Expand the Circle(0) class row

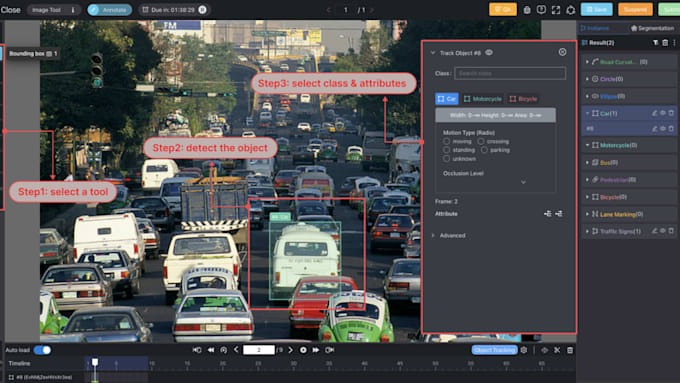coord(587,79)
